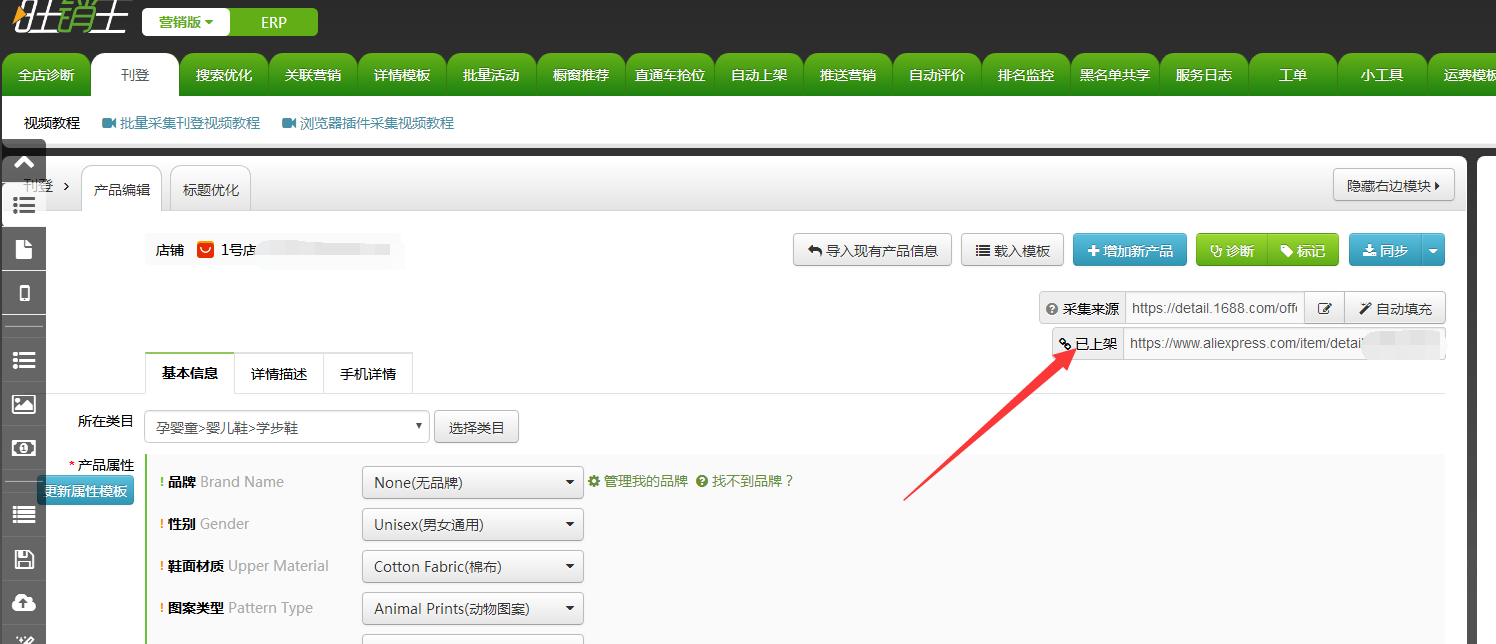The image size is (1496, 644).
Task: Open the 小工具 tab
Action: 1382,75
